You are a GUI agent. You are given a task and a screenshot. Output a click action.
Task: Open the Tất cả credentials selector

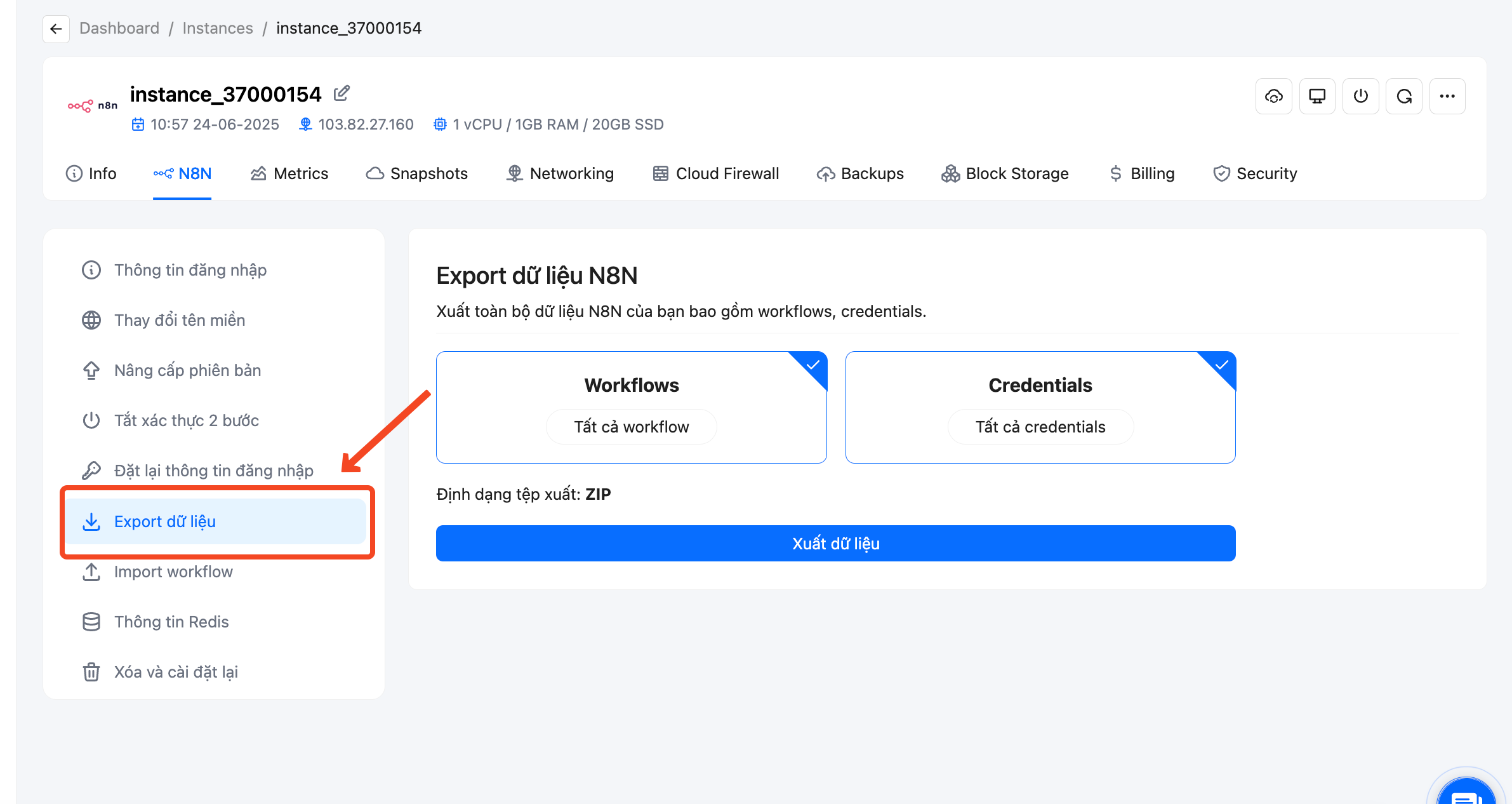(1040, 427)
